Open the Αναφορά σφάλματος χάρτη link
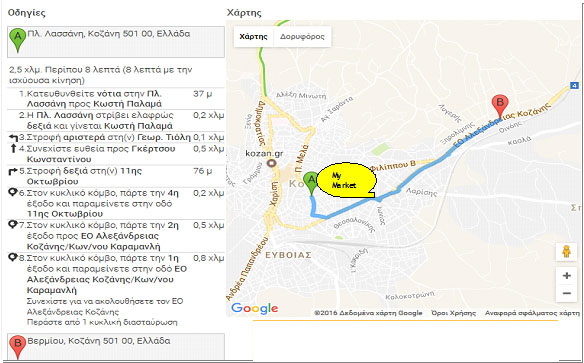The image size is (584, 363). point(532,313)
